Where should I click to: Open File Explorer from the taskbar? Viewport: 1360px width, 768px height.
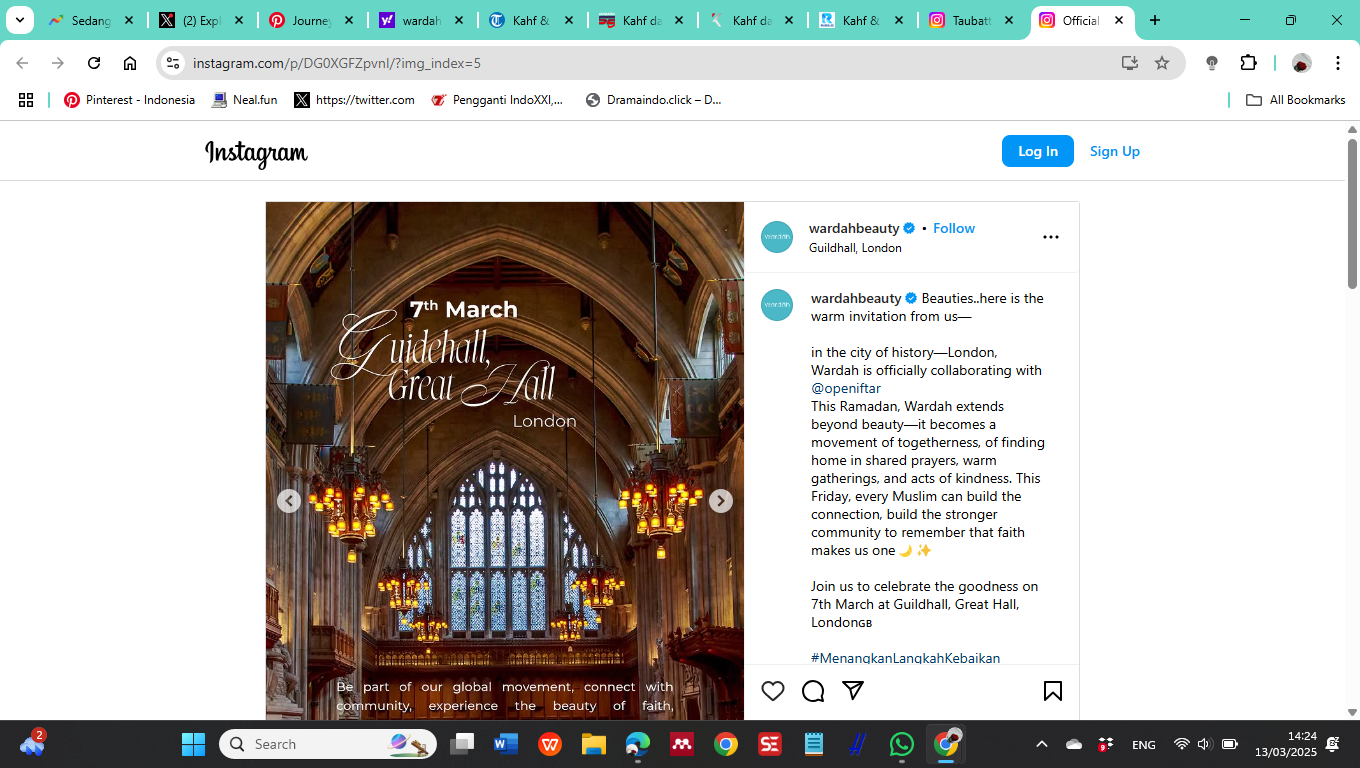[x=594, y=744]
